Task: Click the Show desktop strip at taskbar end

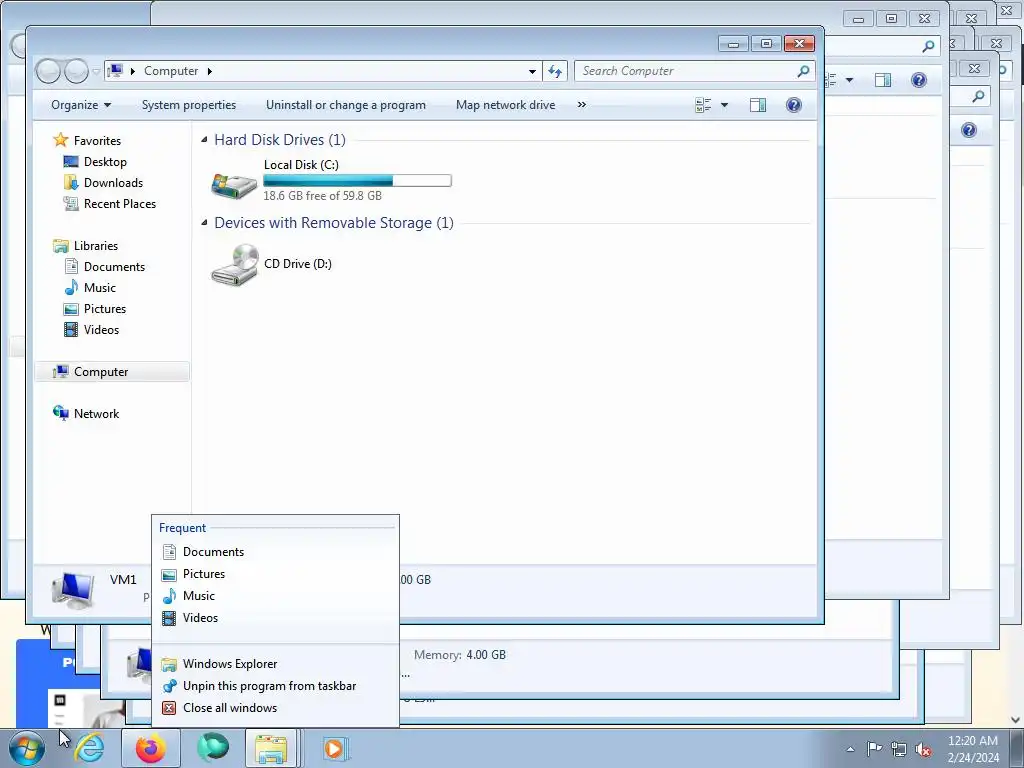Action: (x=1017, y=748)
